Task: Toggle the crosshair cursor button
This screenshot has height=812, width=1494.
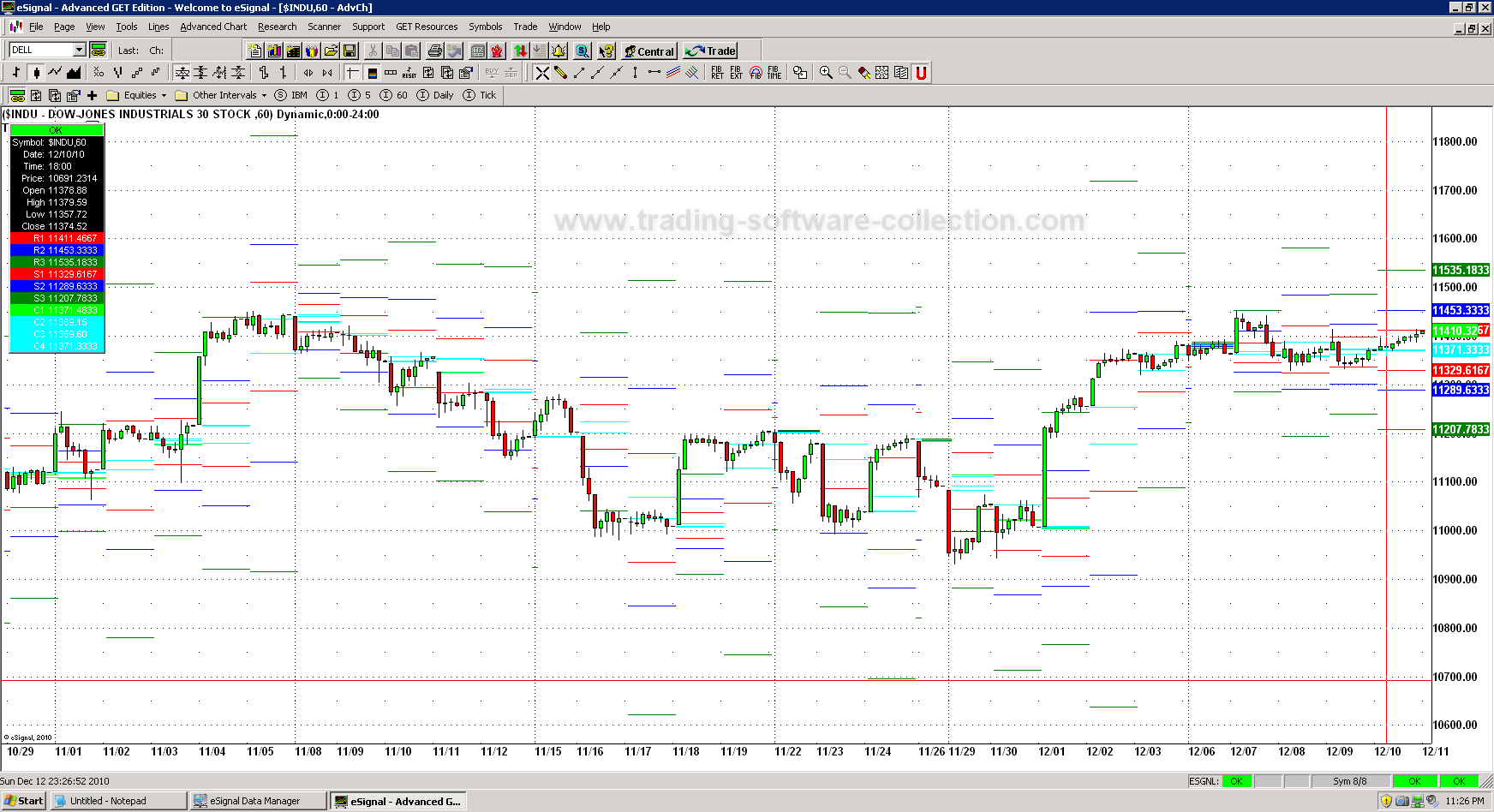Action: pyautogui.click(x=352, y=73)
